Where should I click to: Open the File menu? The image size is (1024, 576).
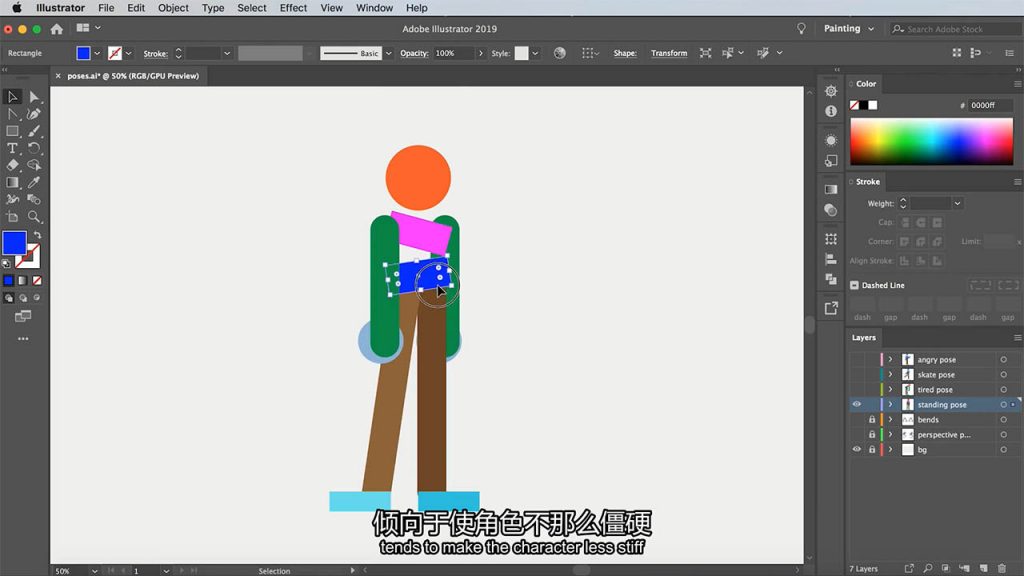[106, 8]
